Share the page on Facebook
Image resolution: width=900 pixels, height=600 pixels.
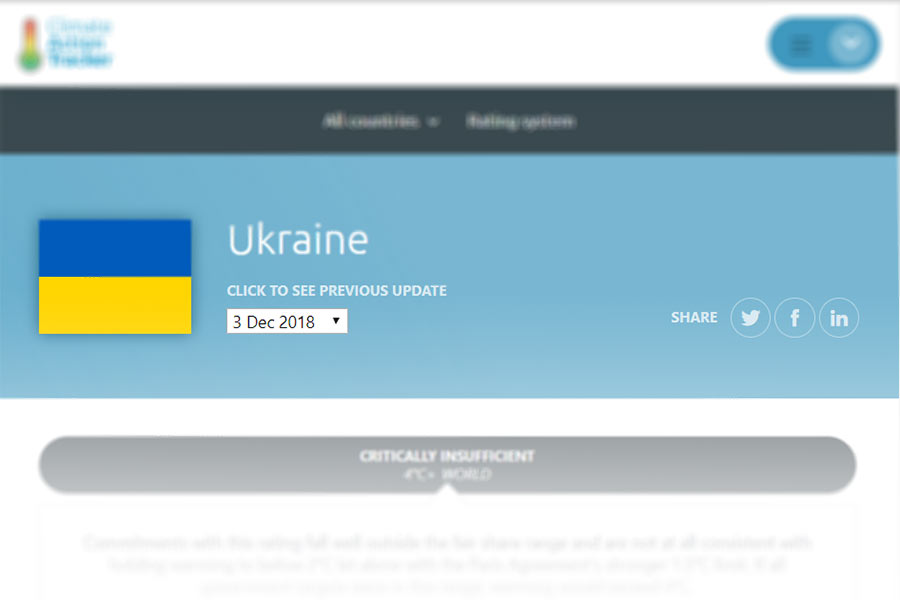(795, 318)
